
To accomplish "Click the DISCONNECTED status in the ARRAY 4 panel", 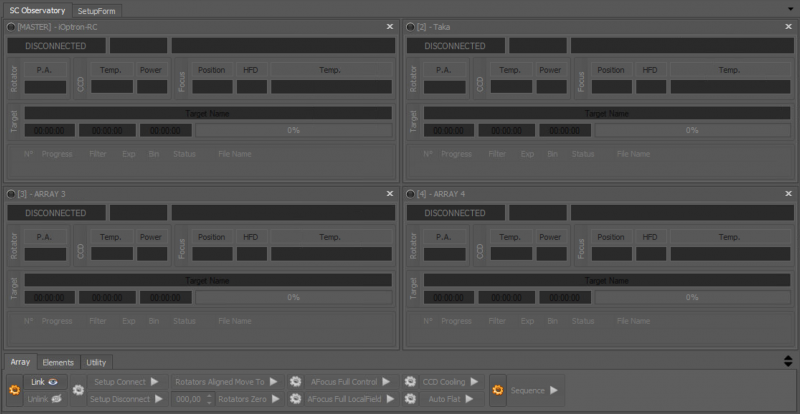I will (455, 213).
